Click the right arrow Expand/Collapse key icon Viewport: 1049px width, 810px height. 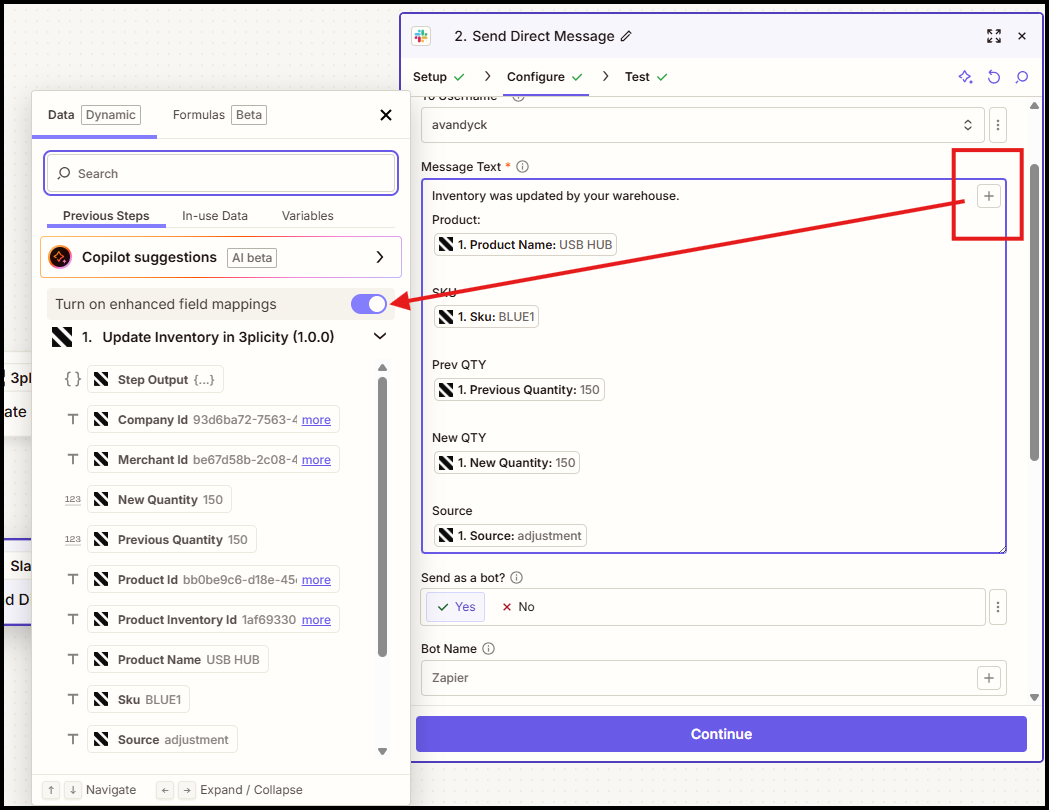(x=187, y=790)
